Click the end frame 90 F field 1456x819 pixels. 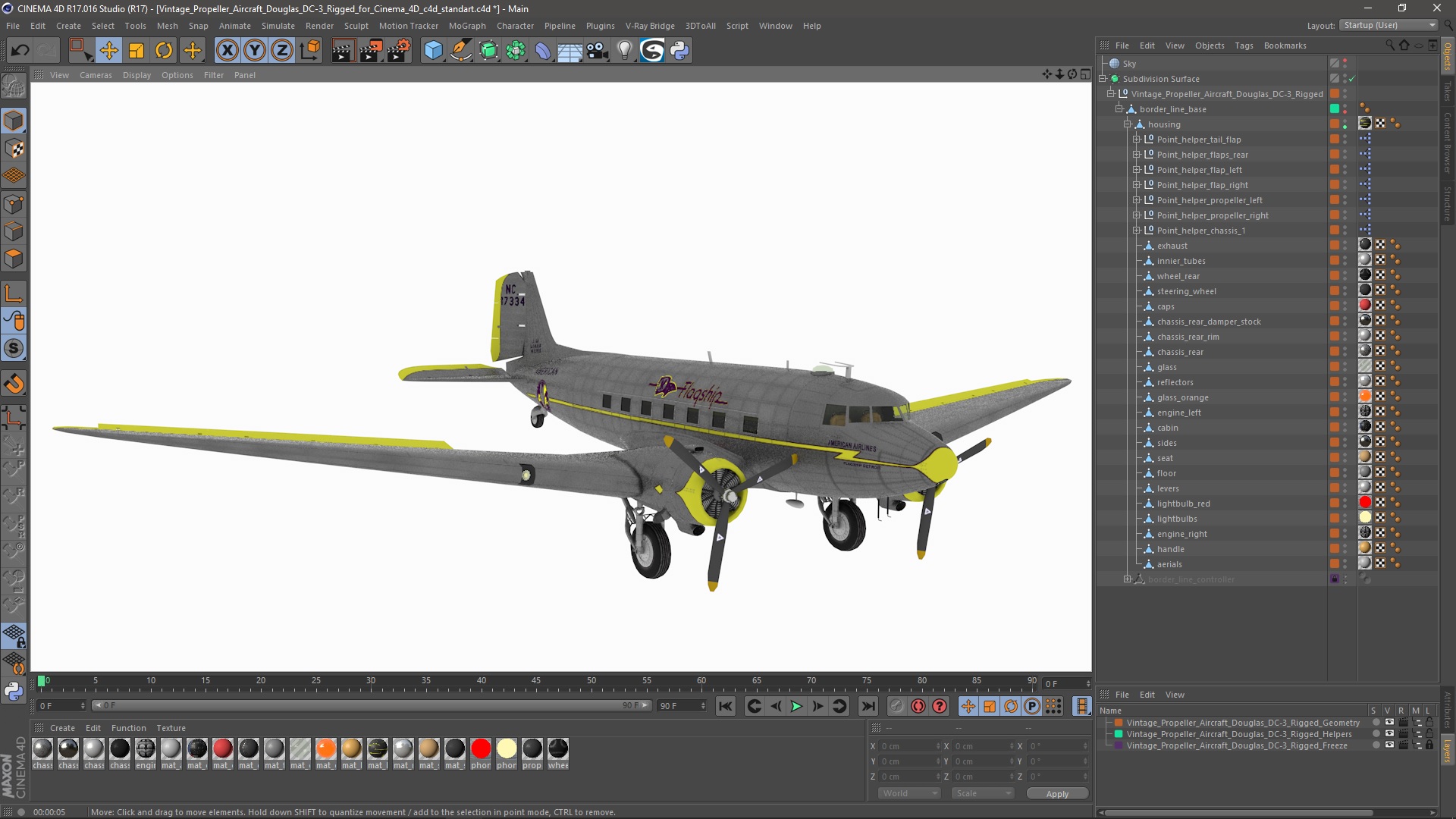coord(682,706)
